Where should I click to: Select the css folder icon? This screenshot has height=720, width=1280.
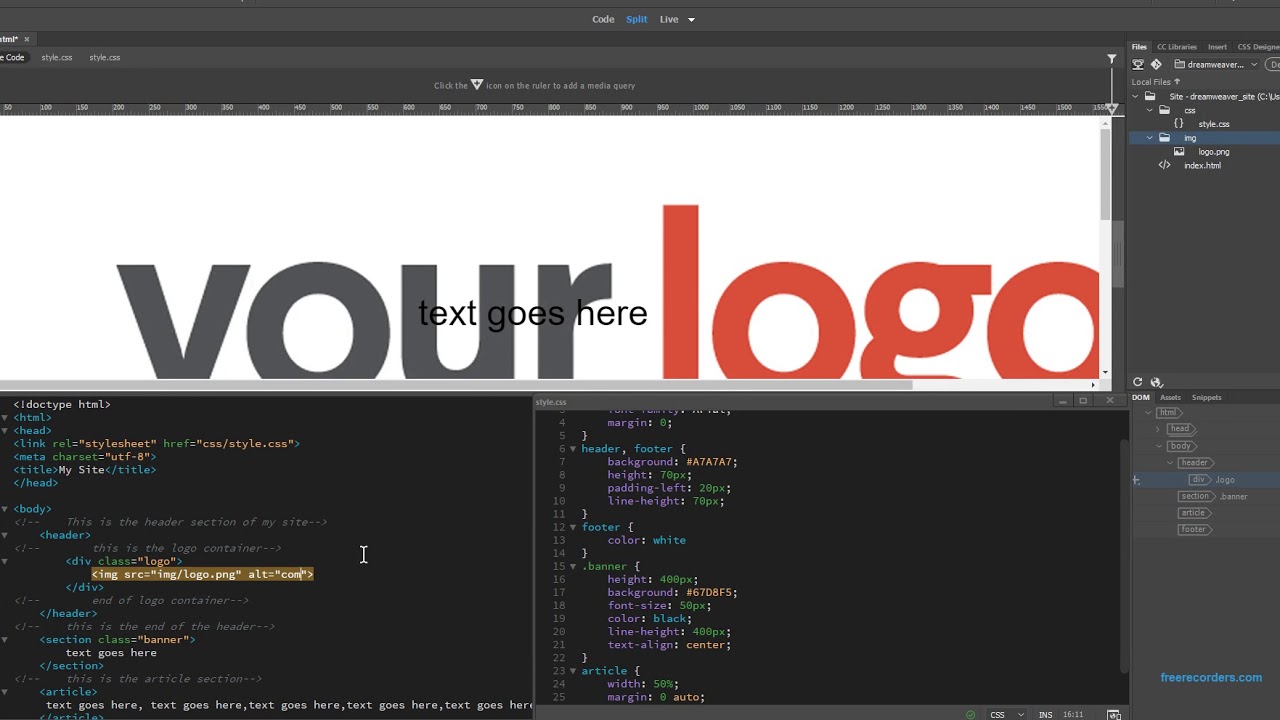tap(1165, 110)
